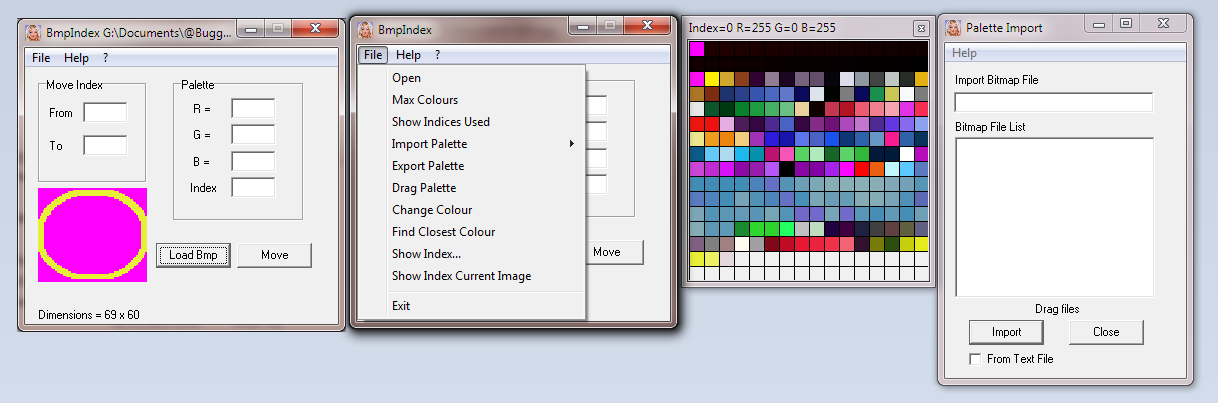Click Move button in the G:\Documents BmpIndex window

pyautogui.click(x=275, y=255)
